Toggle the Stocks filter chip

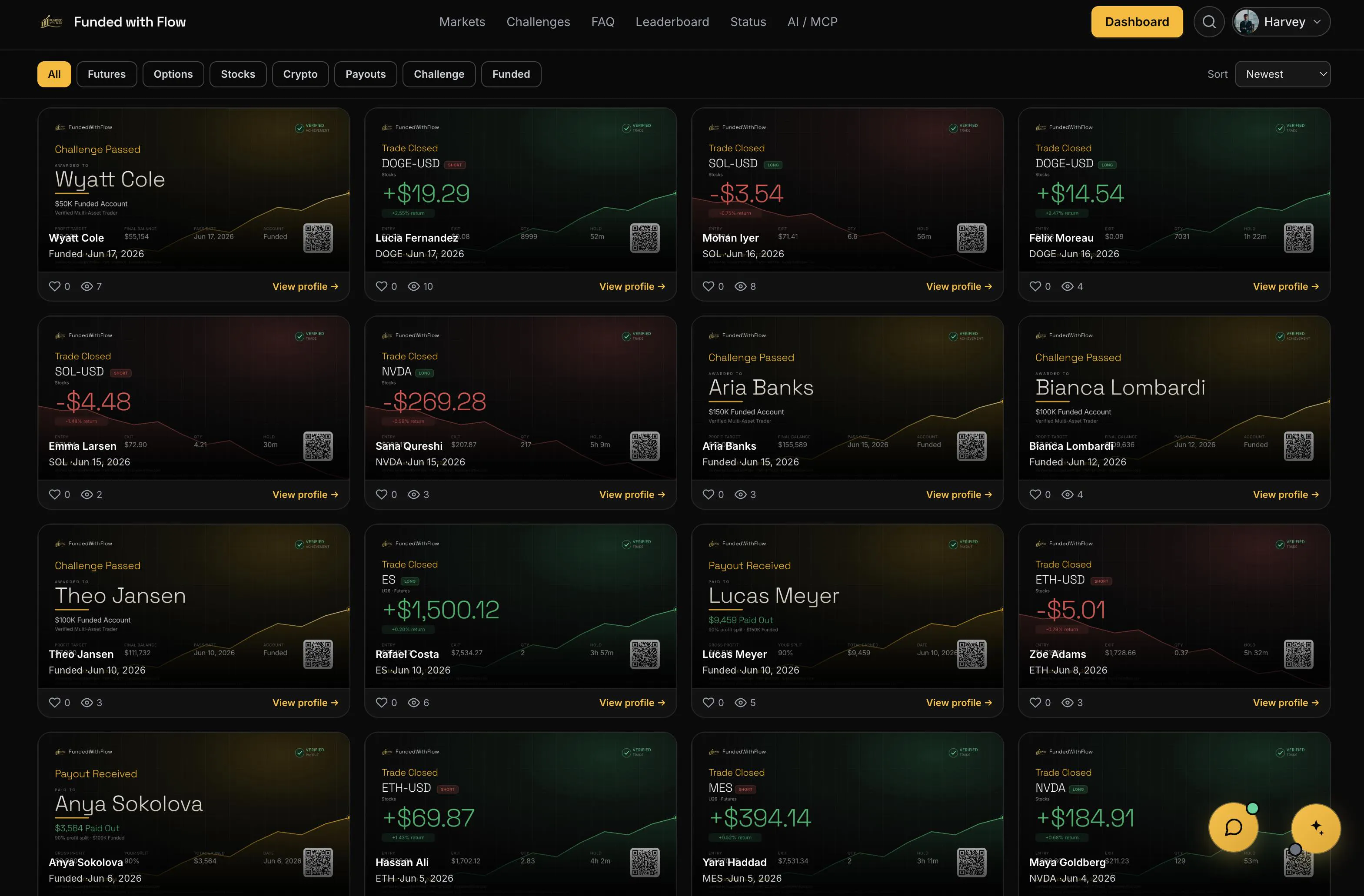click(x=238, y=74)
